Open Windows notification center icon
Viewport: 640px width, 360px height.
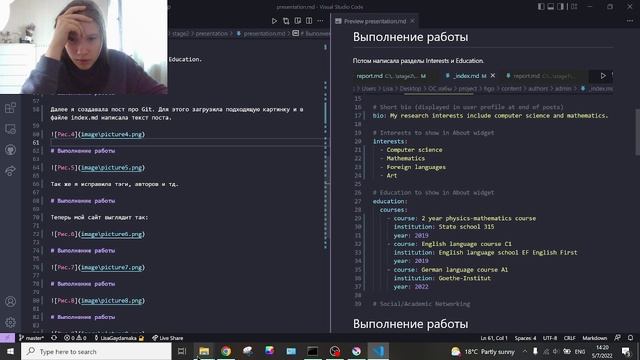coord(626,351)
